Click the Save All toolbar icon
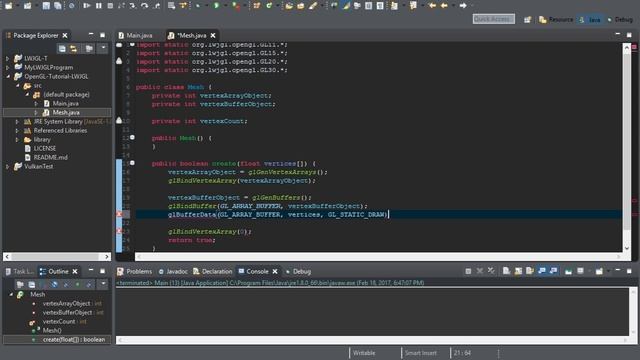Screen dimensions: 640x360 click(58, 6)
